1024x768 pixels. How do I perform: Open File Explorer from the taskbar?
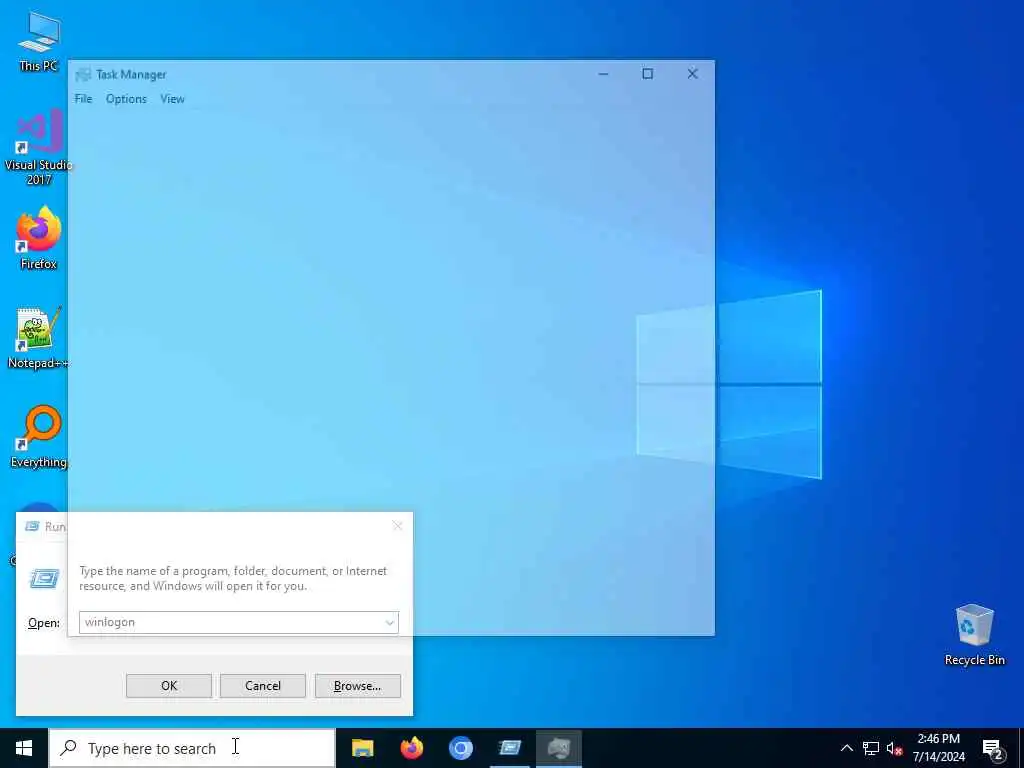coord(362,748)
